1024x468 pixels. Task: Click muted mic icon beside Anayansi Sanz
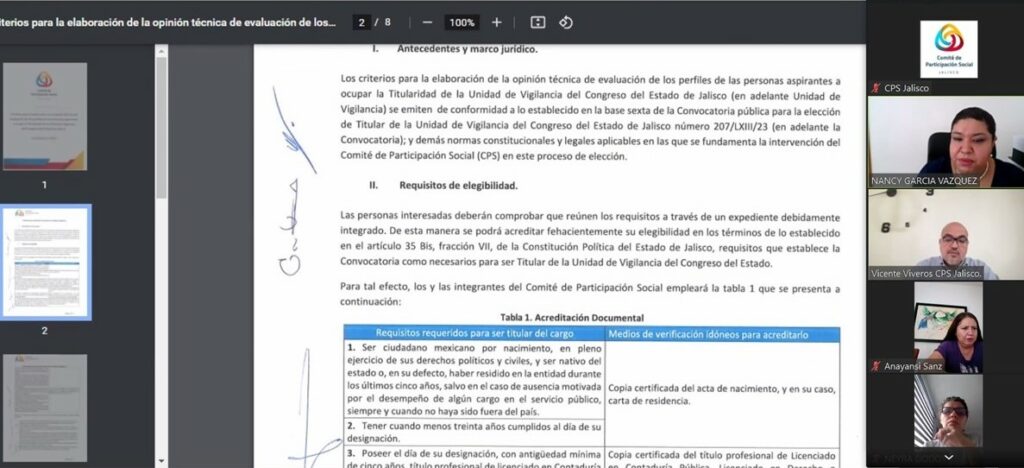(x=876, y=366)
